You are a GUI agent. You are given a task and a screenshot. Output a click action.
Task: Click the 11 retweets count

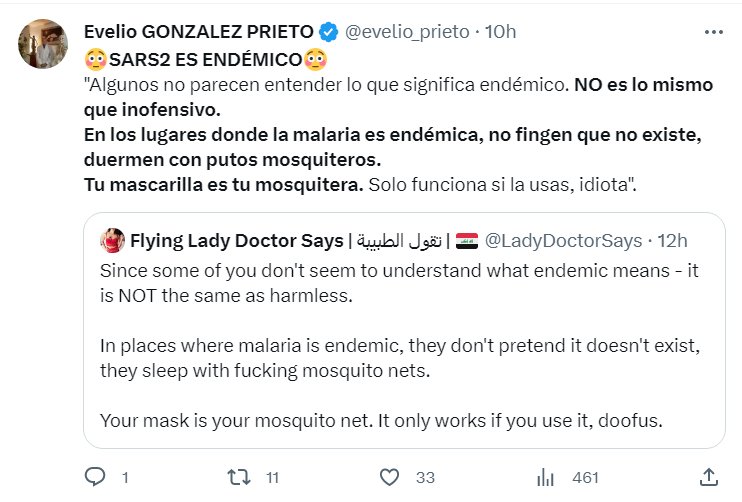[x=270, y=478]
